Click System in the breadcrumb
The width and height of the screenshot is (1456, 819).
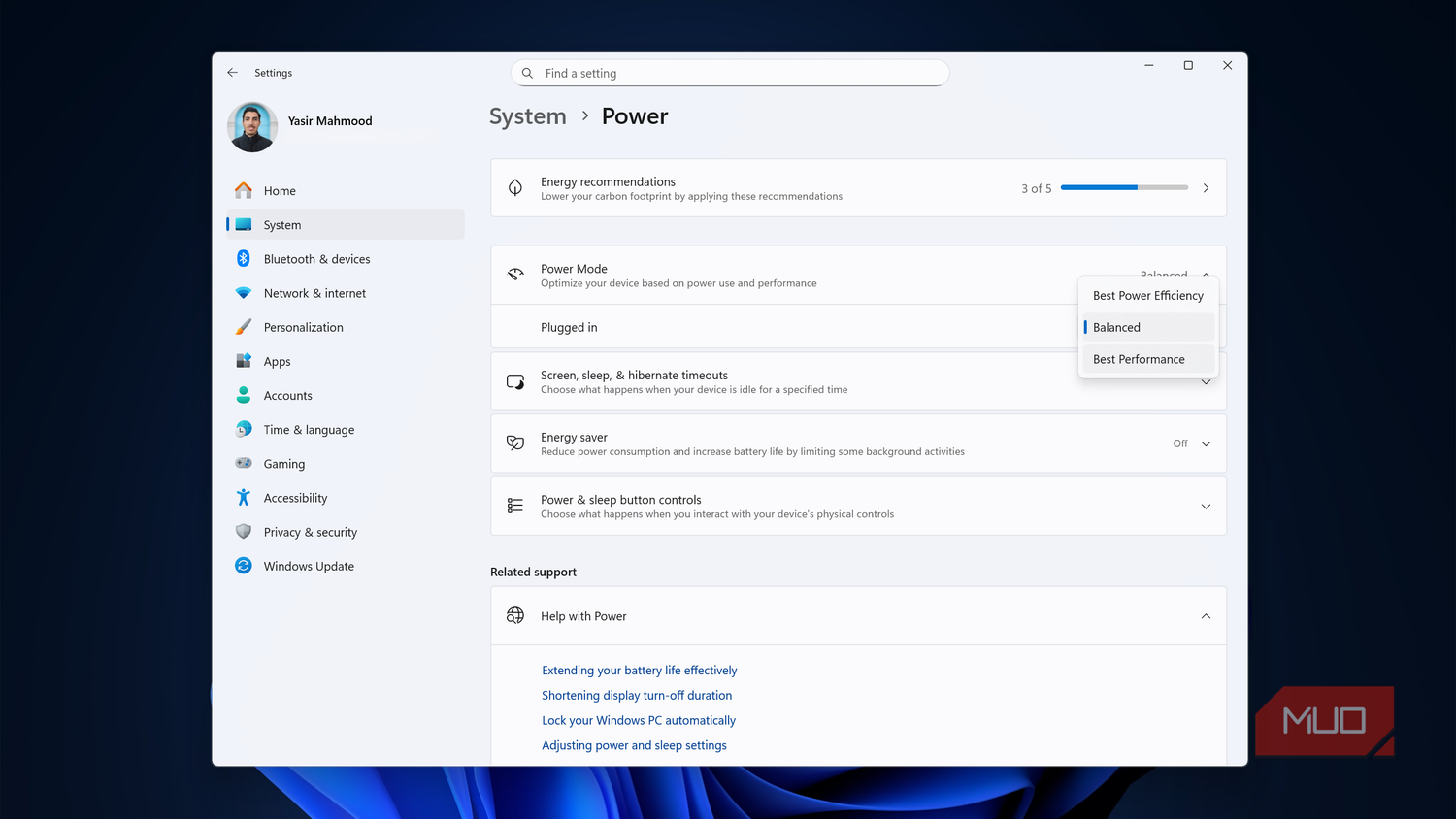click(x=527, y=116)
